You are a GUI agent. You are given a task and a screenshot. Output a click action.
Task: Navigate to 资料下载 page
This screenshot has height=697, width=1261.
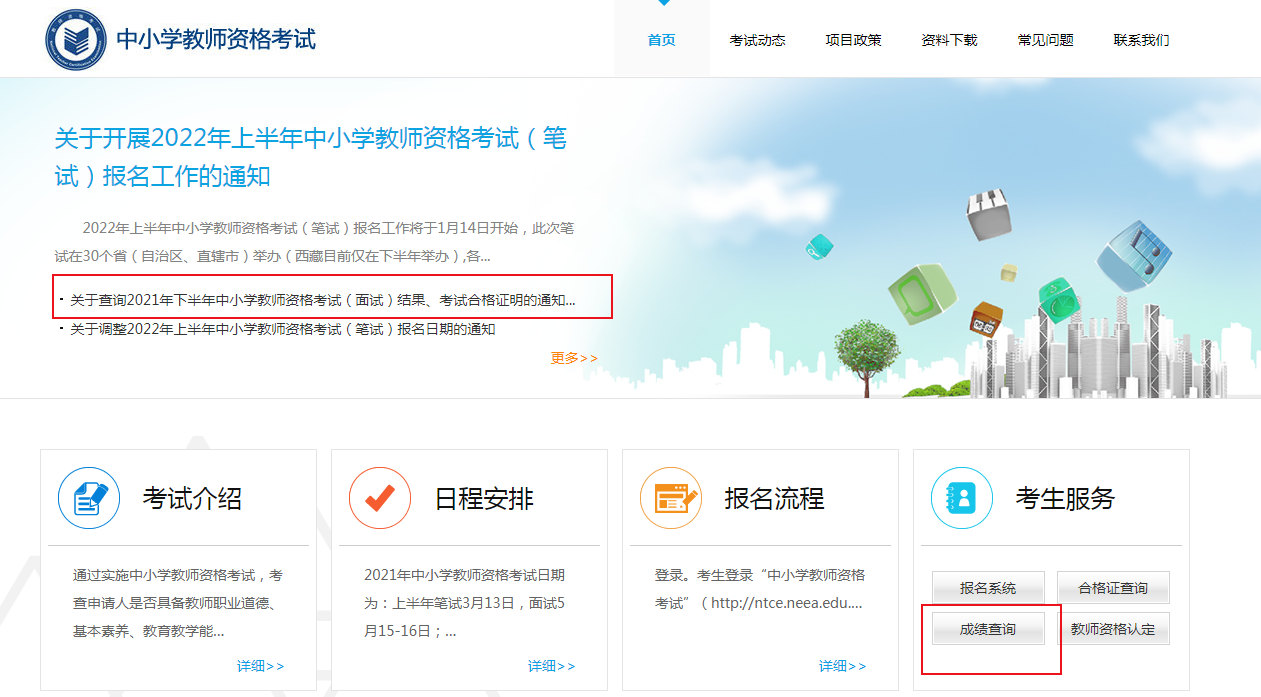click(x=949, y=40)
